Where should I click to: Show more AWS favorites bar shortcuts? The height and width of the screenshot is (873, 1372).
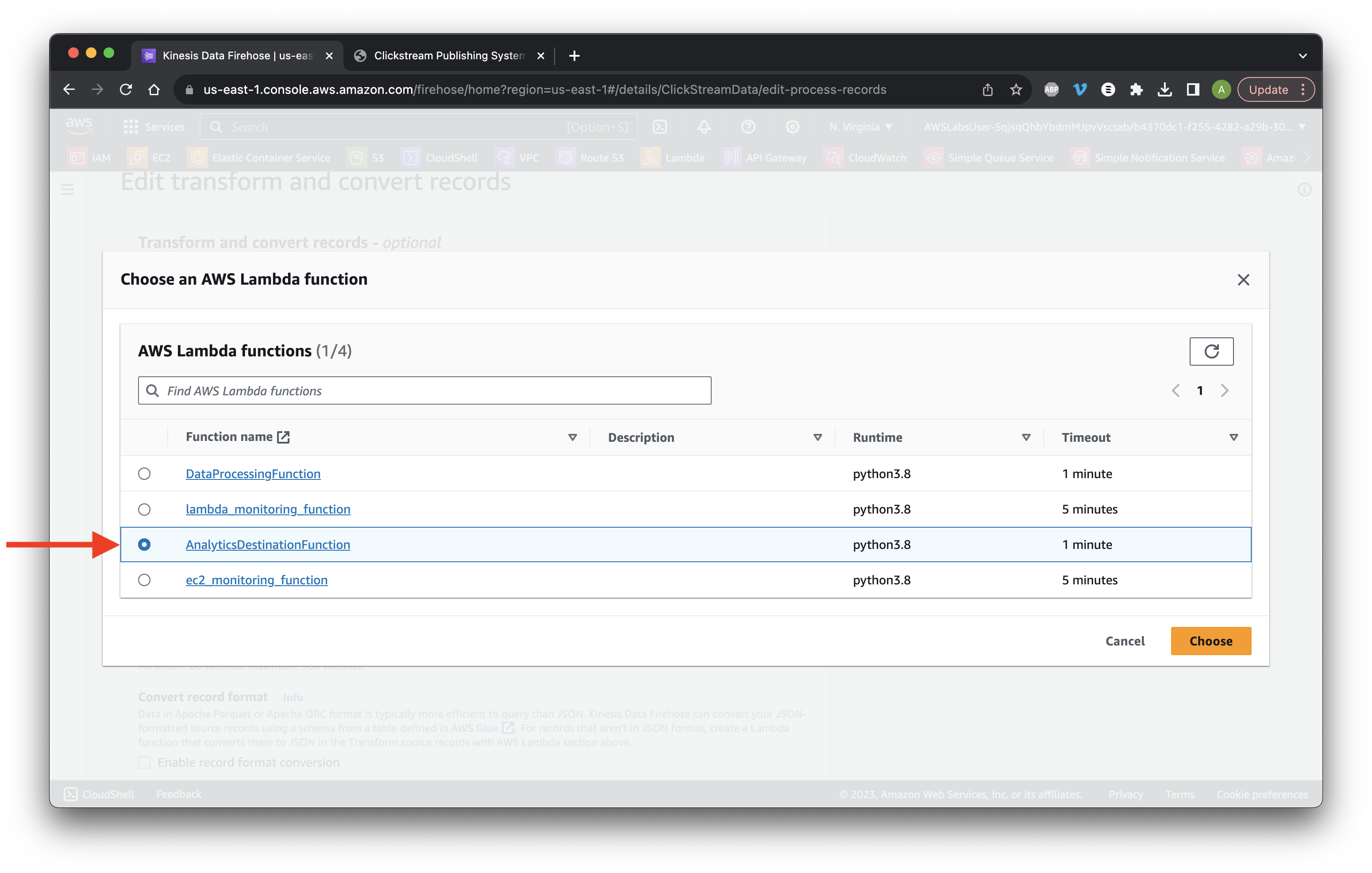[x=1306, y=158]
